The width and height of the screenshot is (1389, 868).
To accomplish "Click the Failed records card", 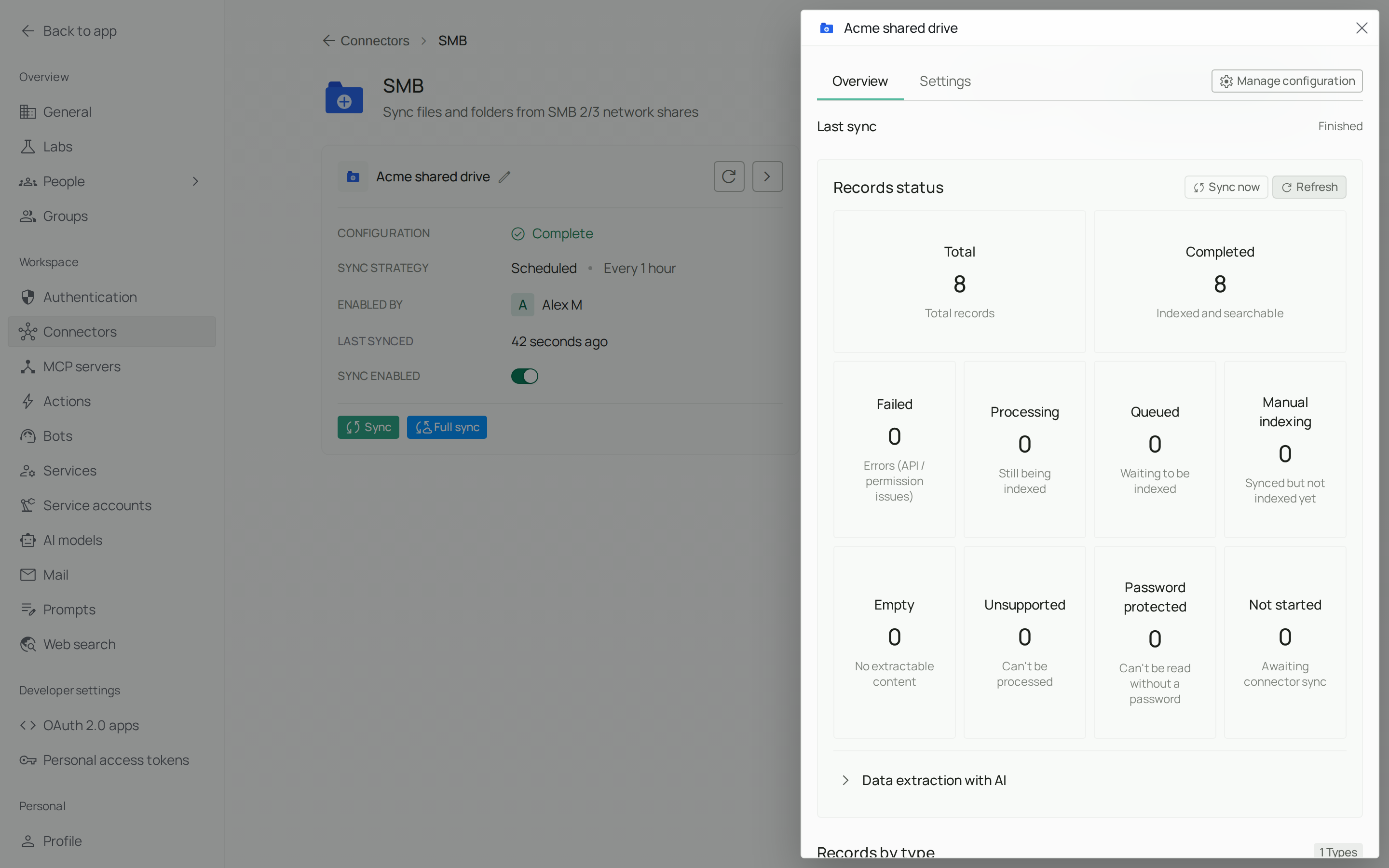I will pos(894,449).
